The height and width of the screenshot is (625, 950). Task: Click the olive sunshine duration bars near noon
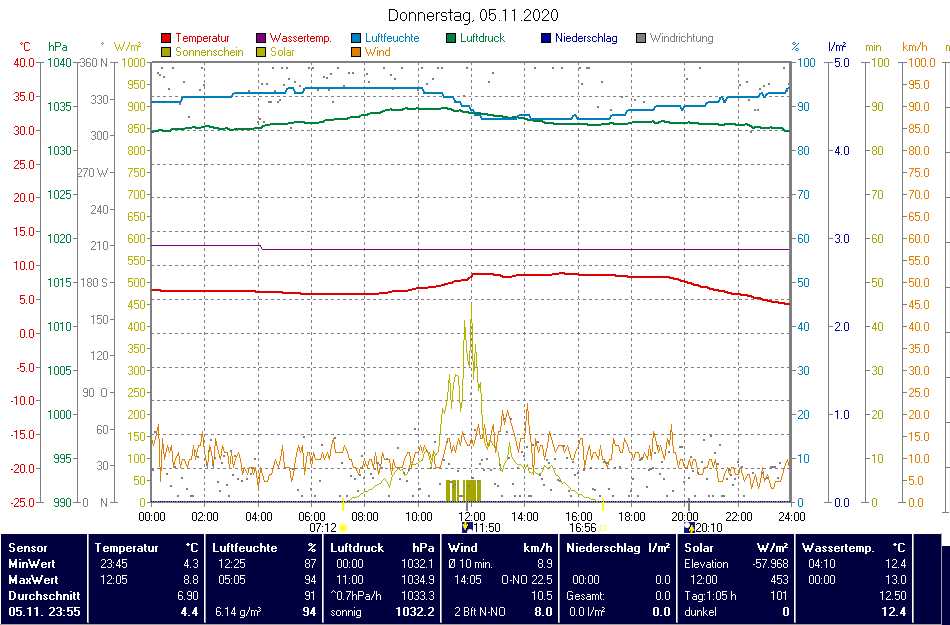463,491
